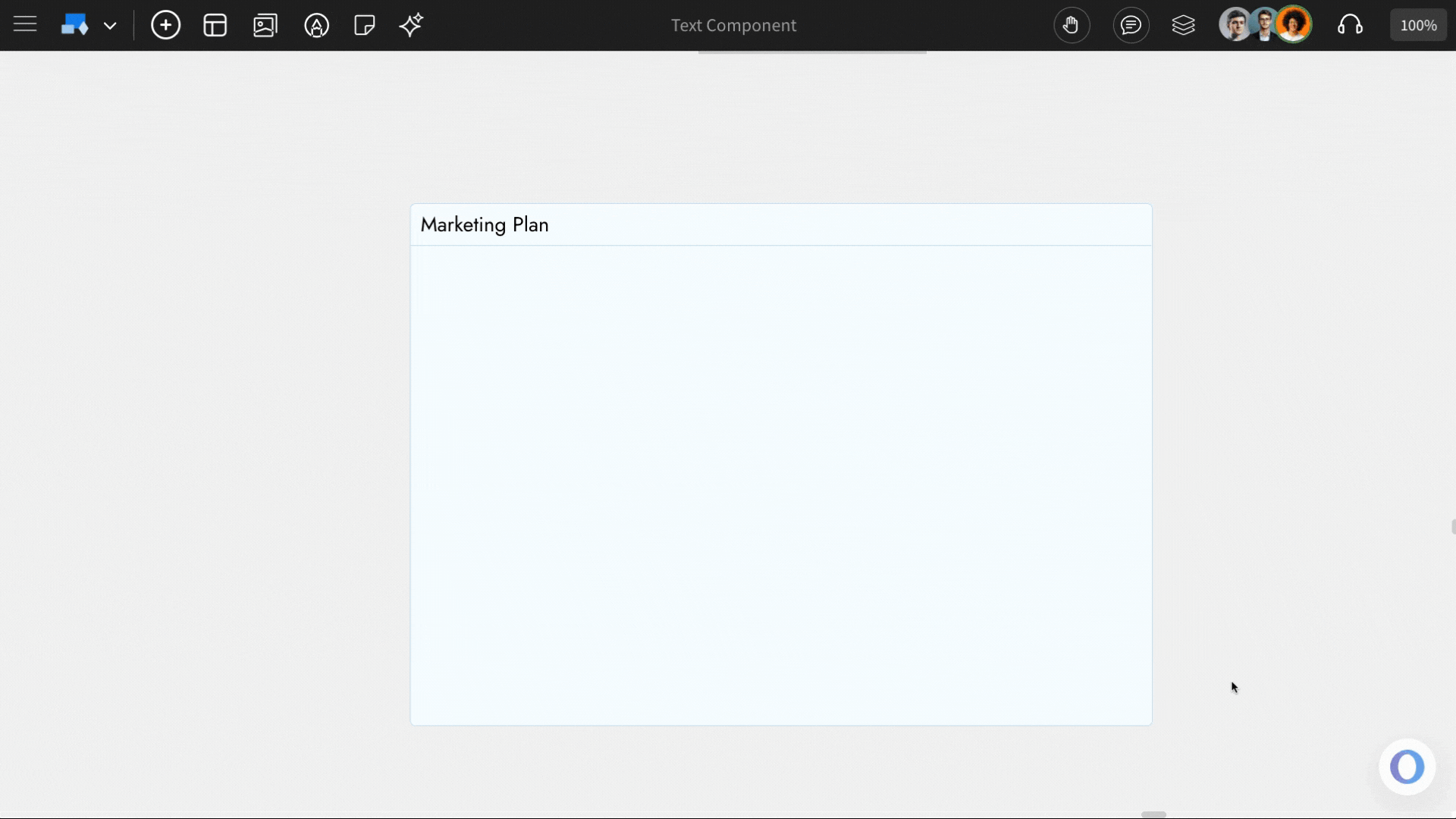This screenshot has height=819, width=1456.
Task: Open the AI sparkles assistant
Action: (x=411, y=25)
